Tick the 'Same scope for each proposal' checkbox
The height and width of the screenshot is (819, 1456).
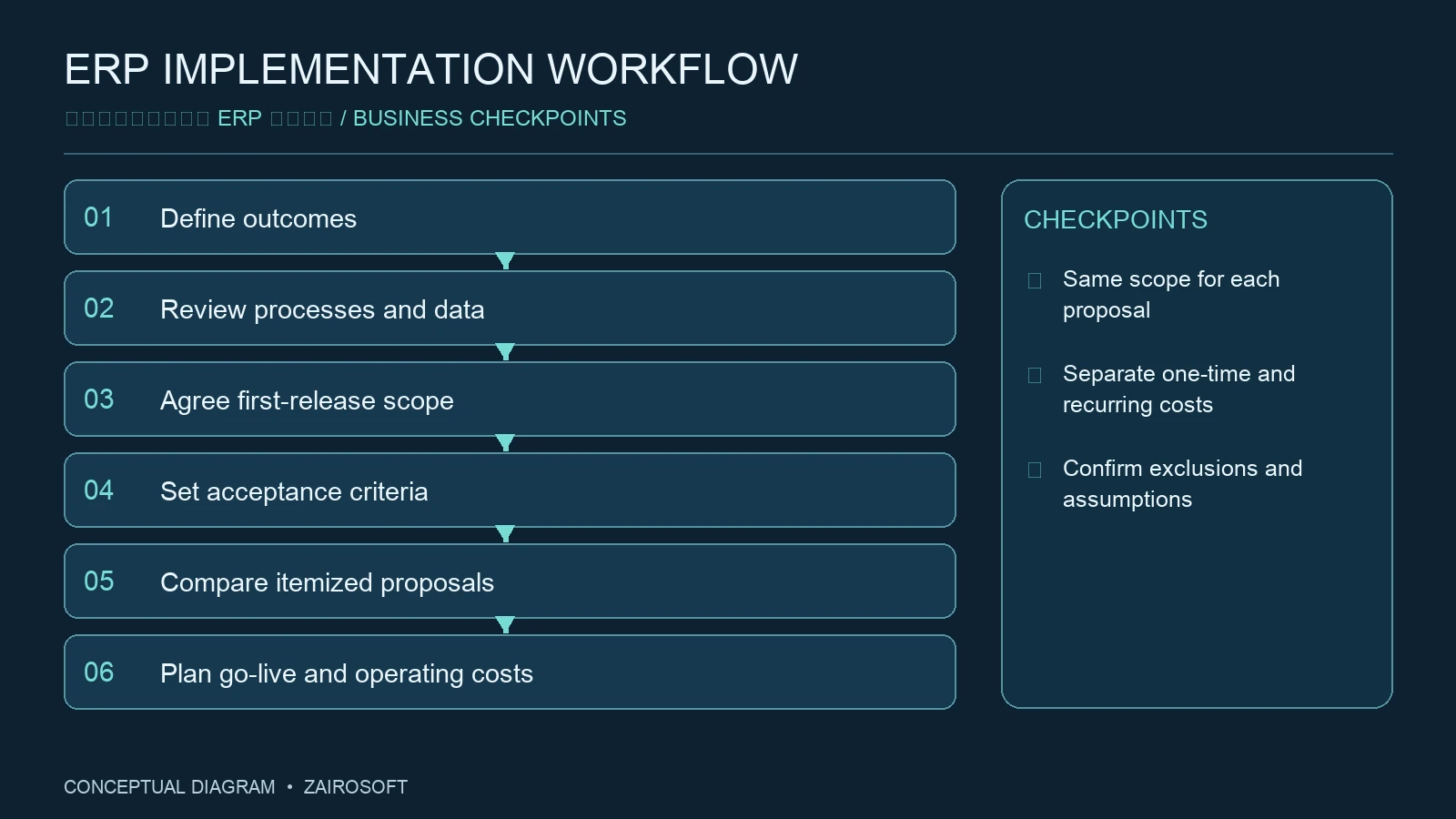(x=1035, y=280)
